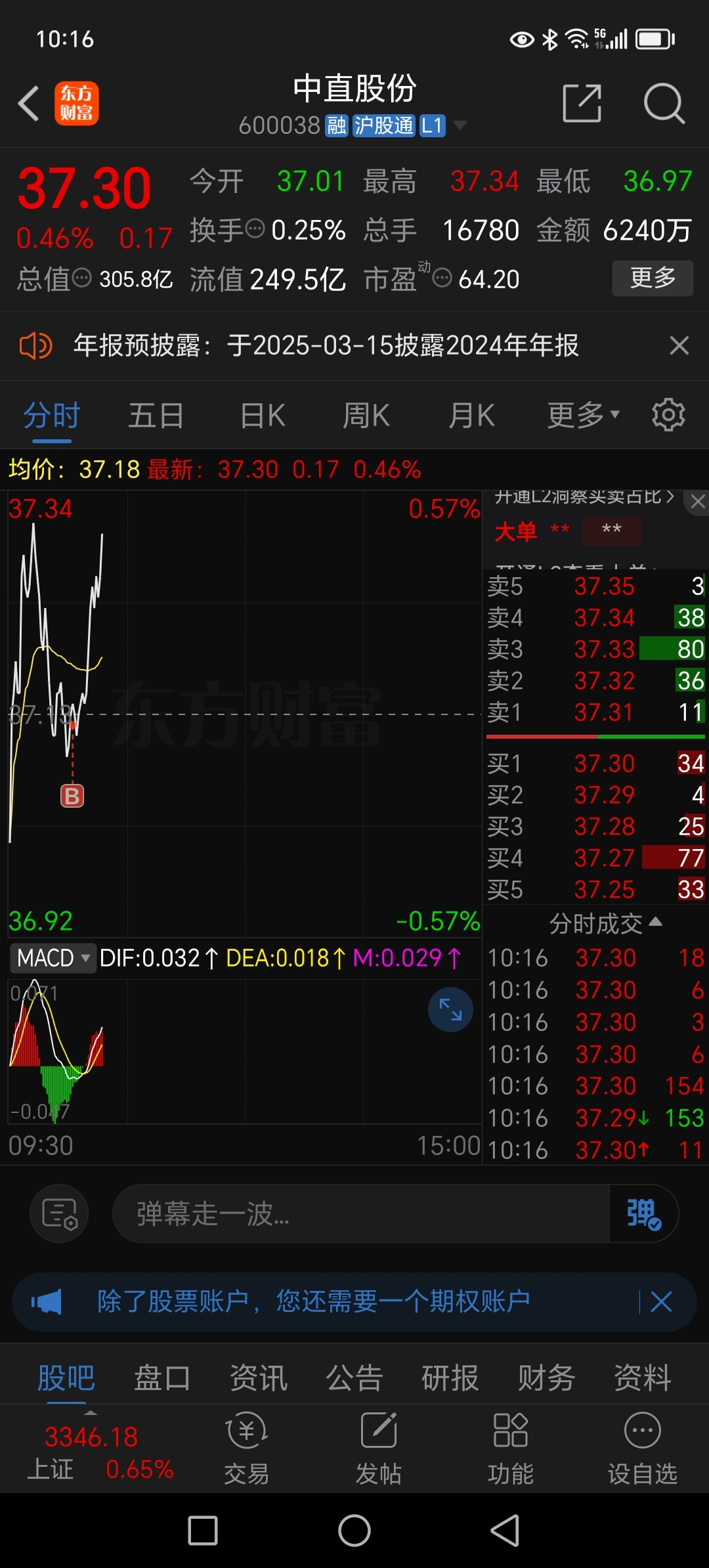
Task: Tap 买4 row price 37.27
Action: pos(604,858)
